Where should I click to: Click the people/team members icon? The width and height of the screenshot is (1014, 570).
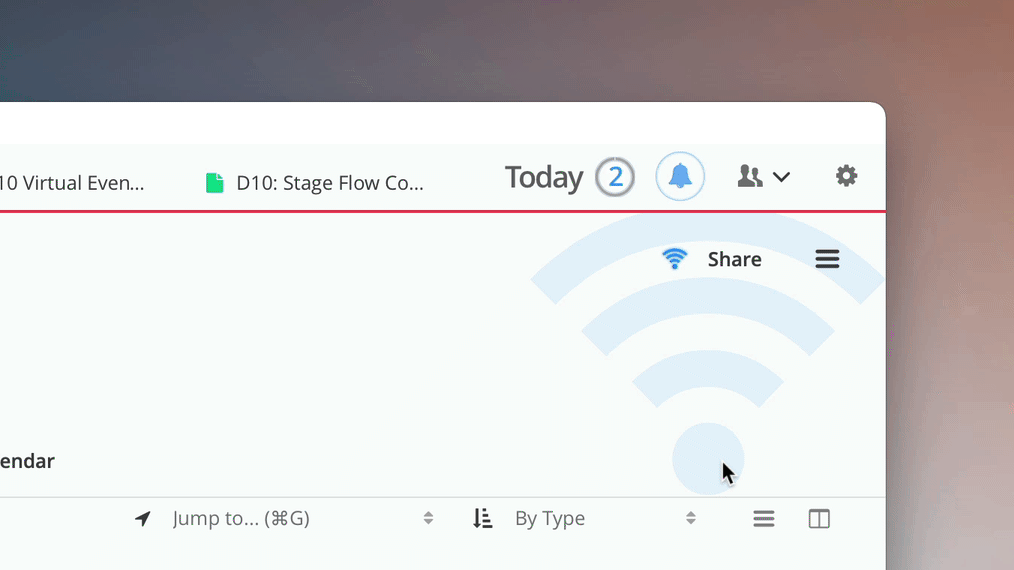[749, 177]
